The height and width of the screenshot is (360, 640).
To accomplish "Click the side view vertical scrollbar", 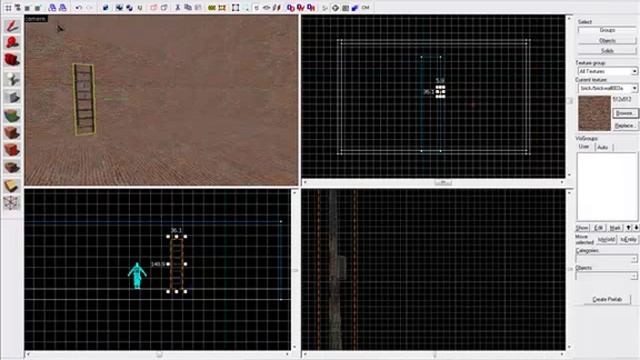I will (x=295, y=270).
